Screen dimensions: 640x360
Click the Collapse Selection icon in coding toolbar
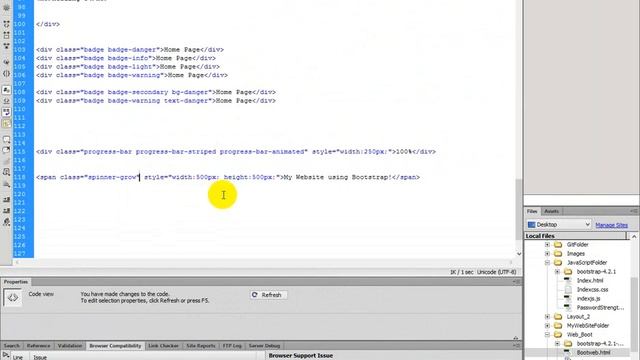tap(7, 36)
